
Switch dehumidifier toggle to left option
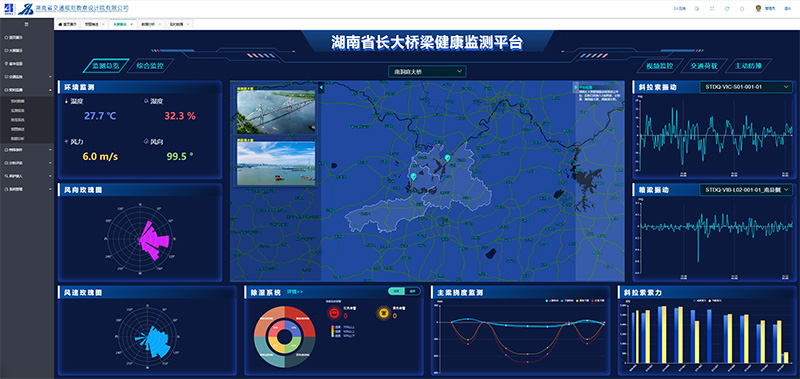(396, 291)
